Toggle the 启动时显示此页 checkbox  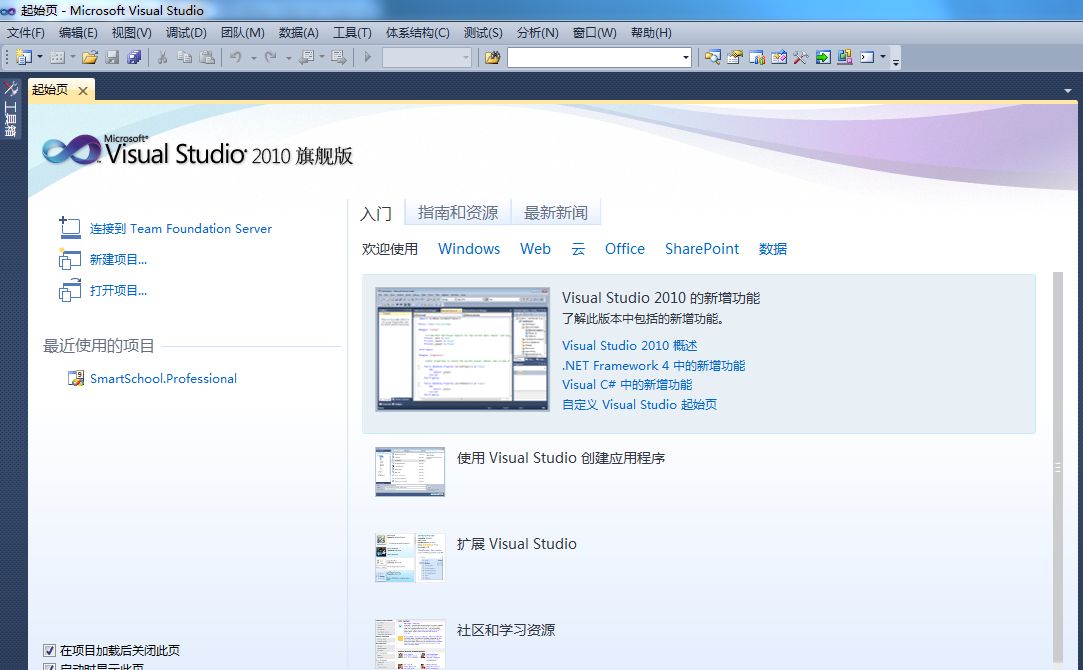pyautogui.click(x=49, y=666)
